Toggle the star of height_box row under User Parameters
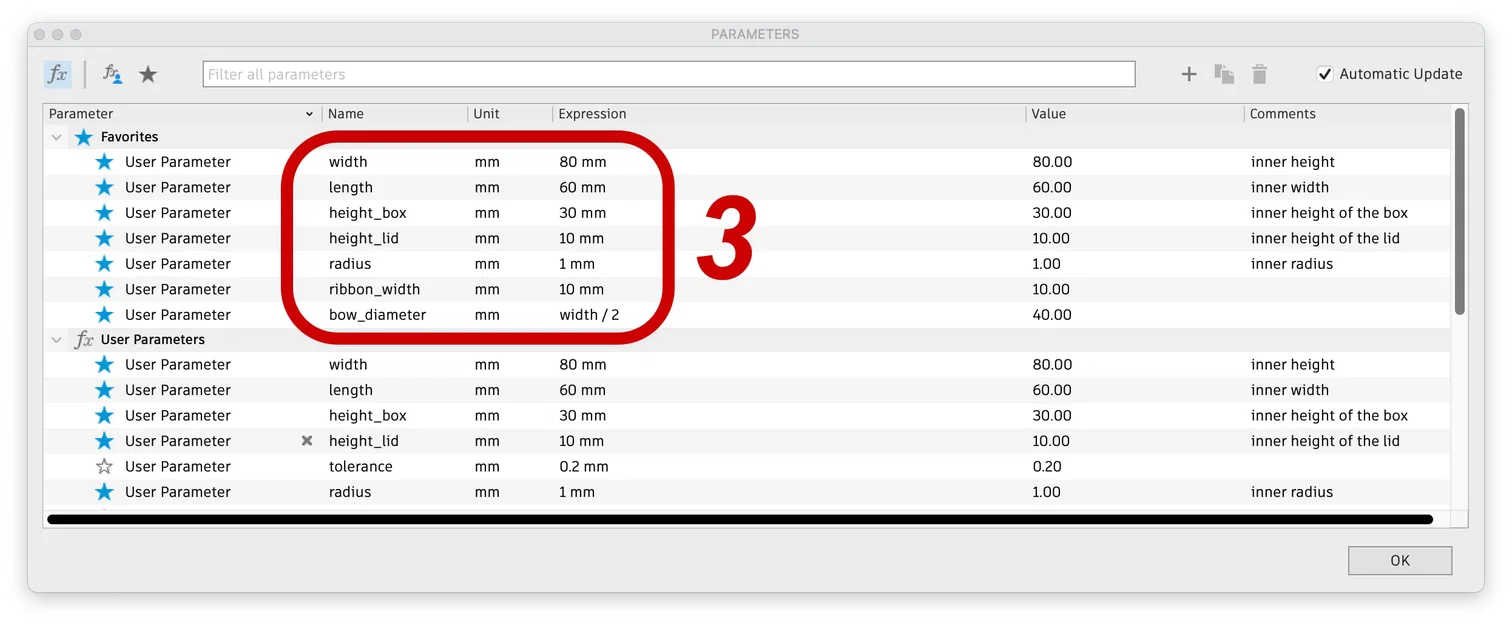Screen dimensions: 1512x625 [x=104, y=416]
